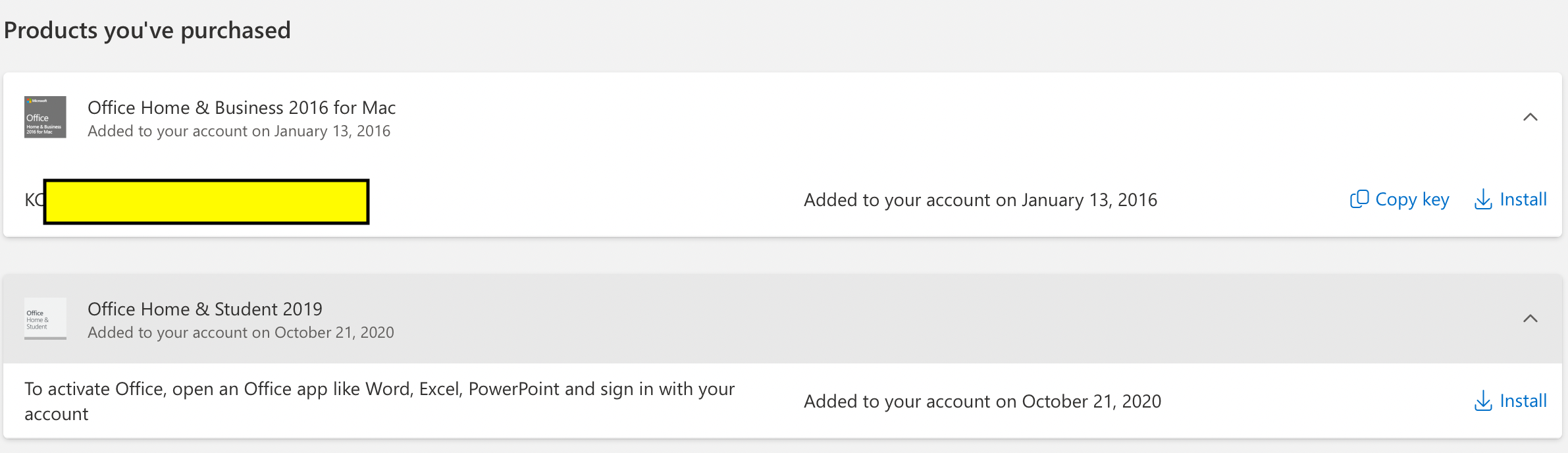Image resolution: width=1568 pixels, height=453 pixels.
Task: Click the Products you've purchased heading
Action: click(x=147, y=30)
